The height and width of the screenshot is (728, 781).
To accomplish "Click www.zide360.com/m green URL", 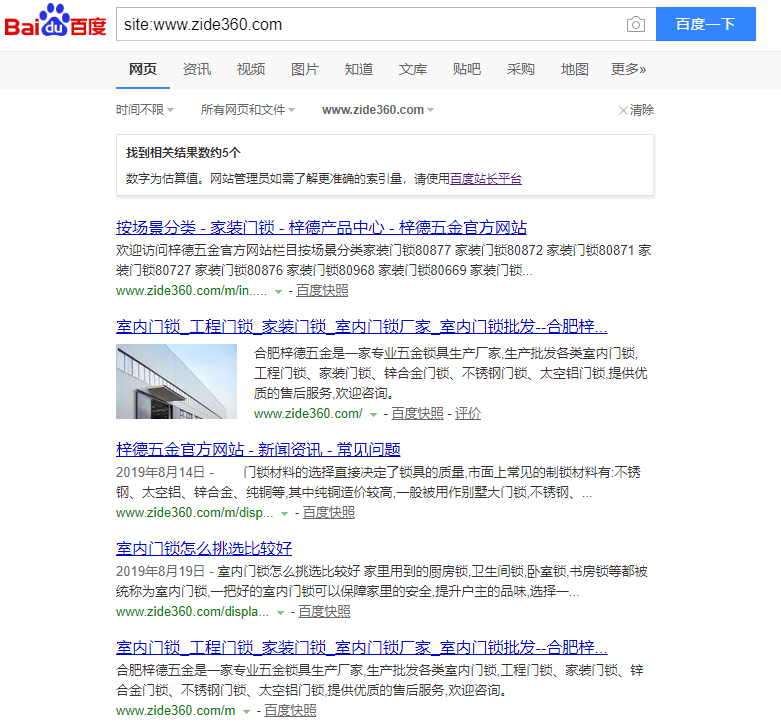I will [x=175, y=711].
